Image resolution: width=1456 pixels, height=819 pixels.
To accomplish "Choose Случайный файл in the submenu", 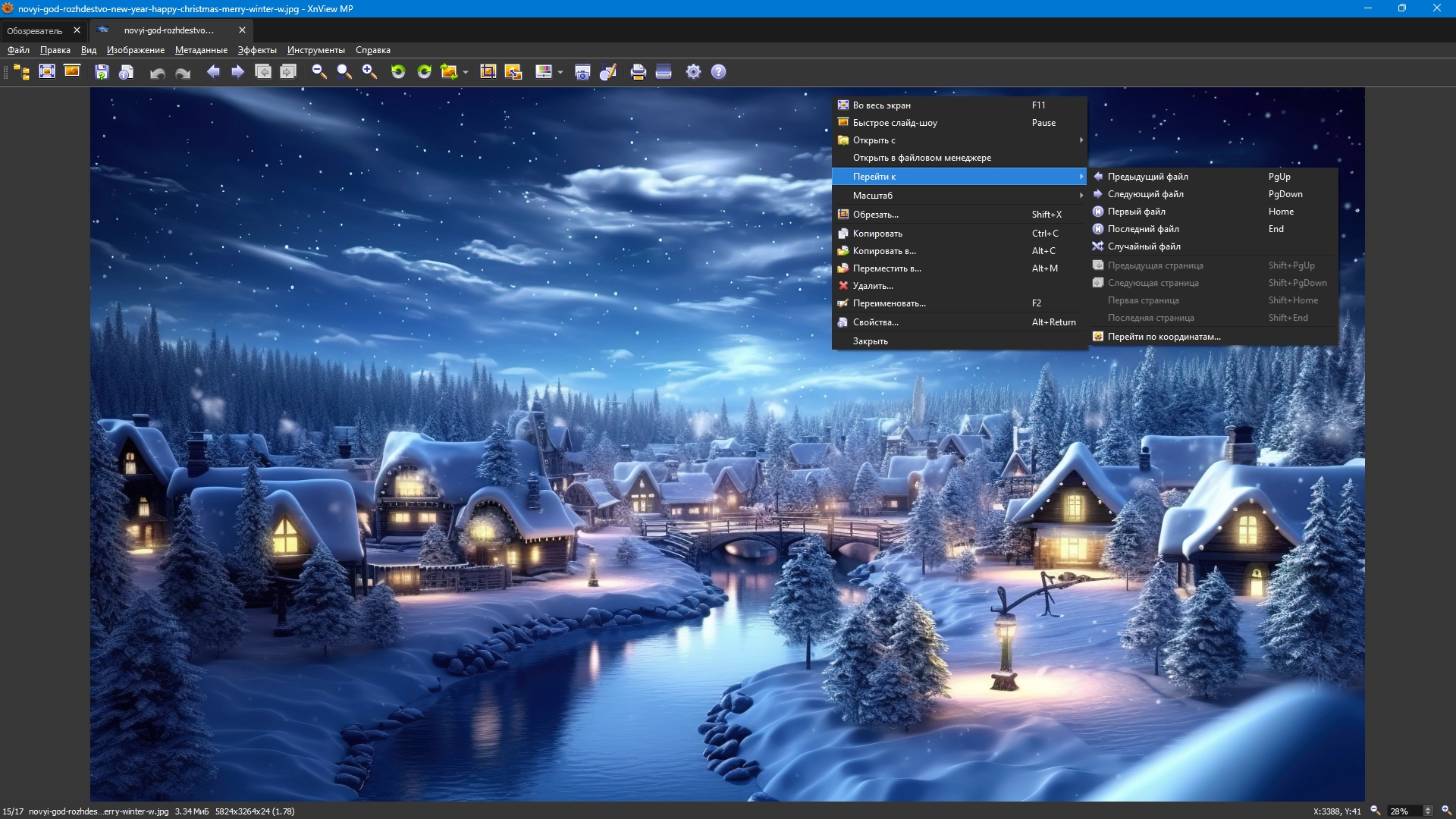I will click(1144, 246).
